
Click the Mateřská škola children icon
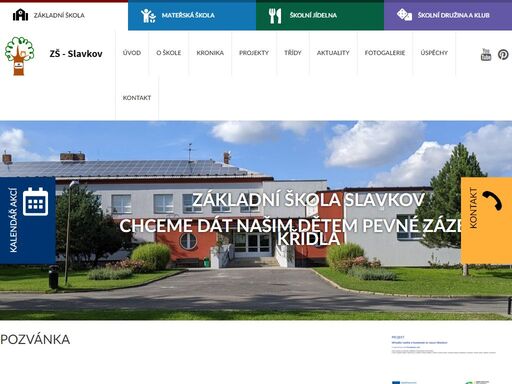click(148, 15)
